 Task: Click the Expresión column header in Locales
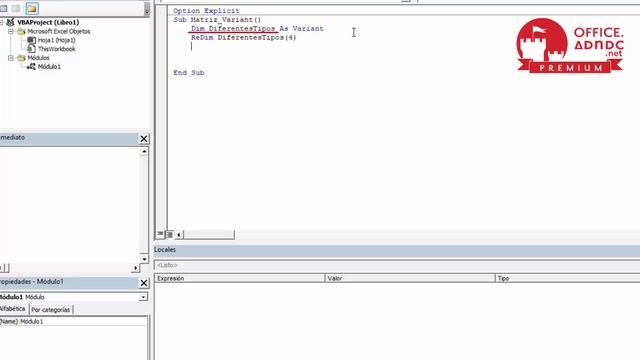point(240,278)
